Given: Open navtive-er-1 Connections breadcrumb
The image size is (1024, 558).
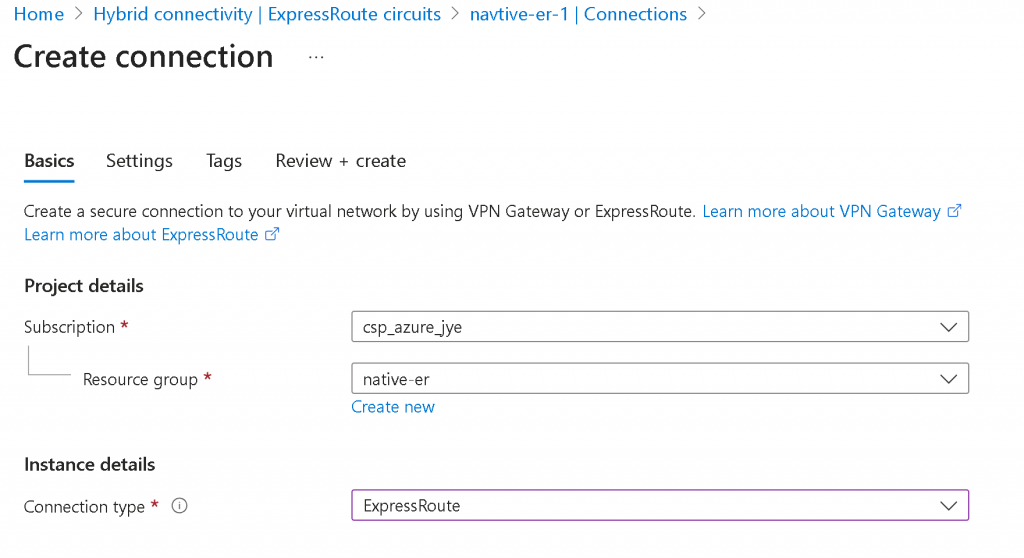Looking at the screenshot, I should 578,14.
